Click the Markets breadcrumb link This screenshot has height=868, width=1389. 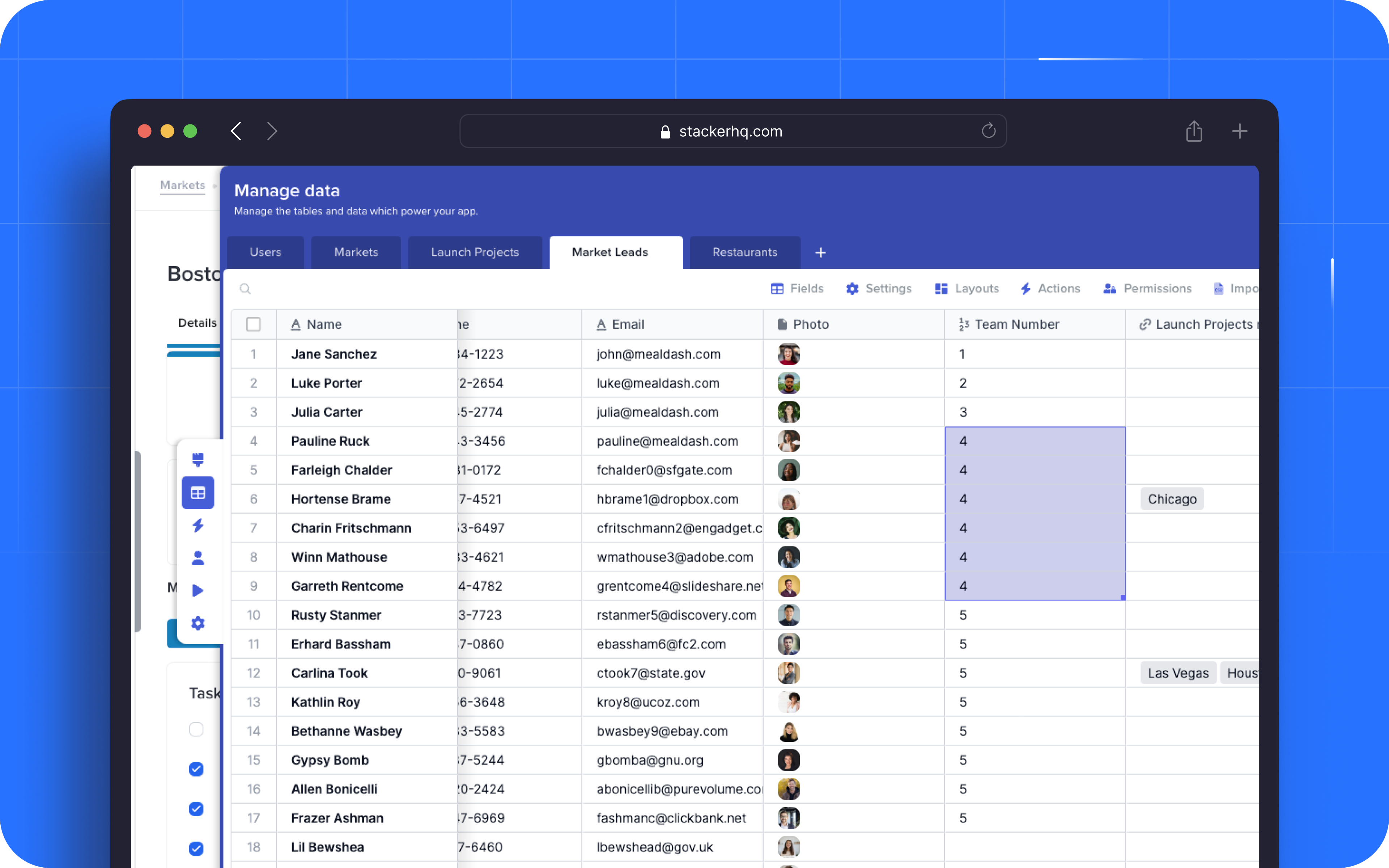pyautogui.click(x=183, y=186)
